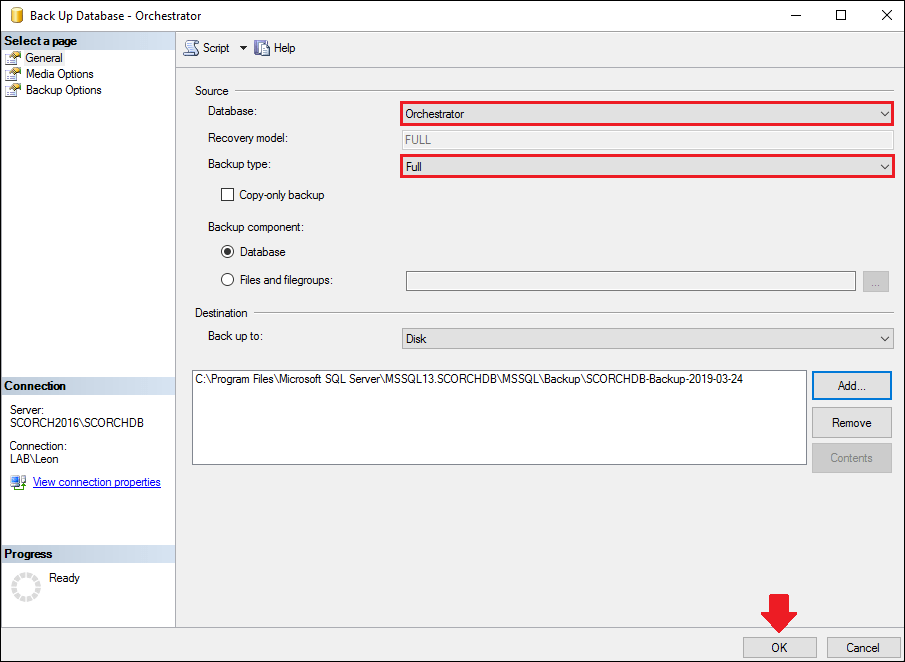The height and width of the screenshot is (662, 905).
Task: Open the Script dropdown arrow
Action: tap(243, 48)
